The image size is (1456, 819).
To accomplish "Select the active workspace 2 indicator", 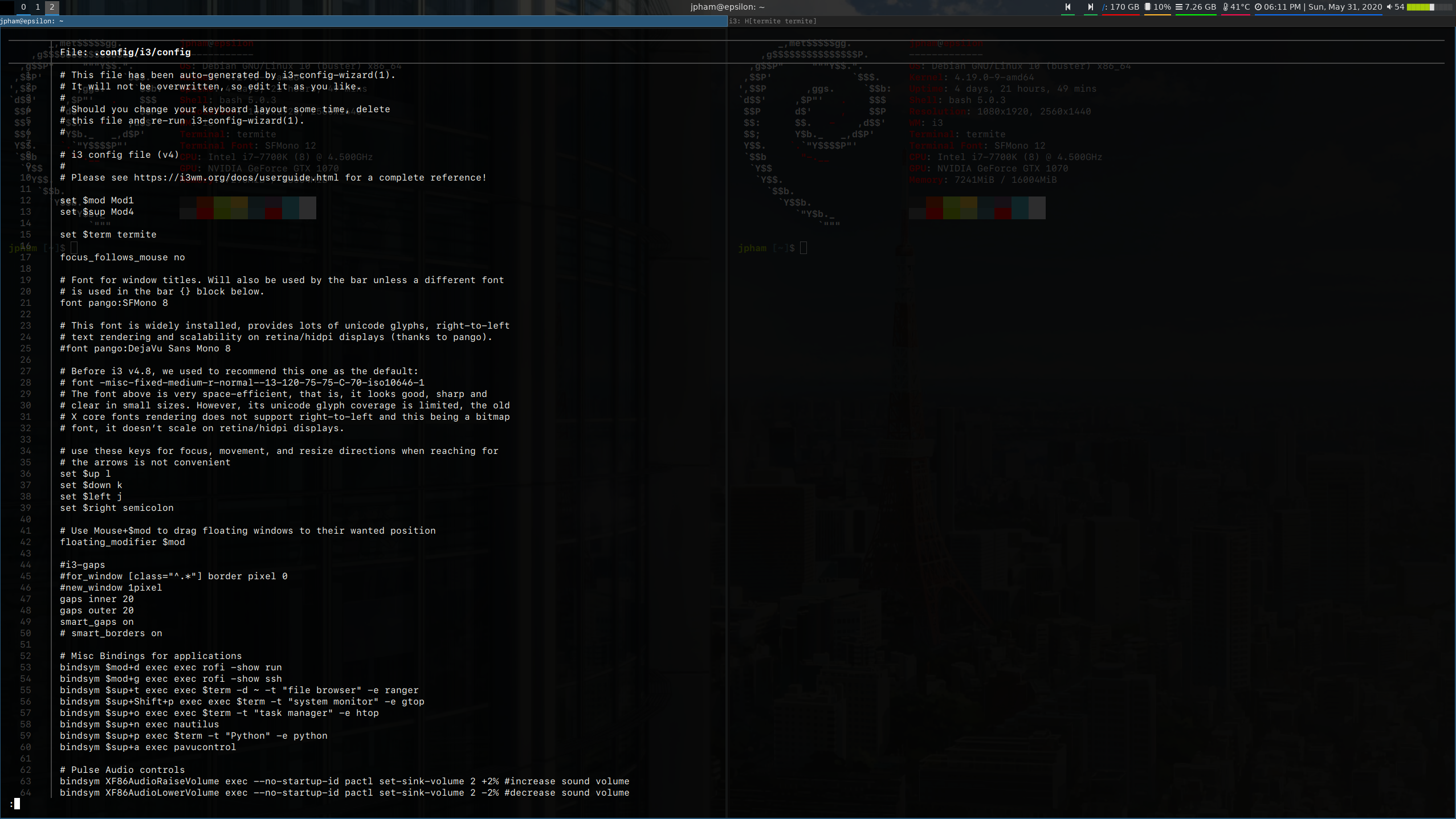I will [x=52, y=7].
